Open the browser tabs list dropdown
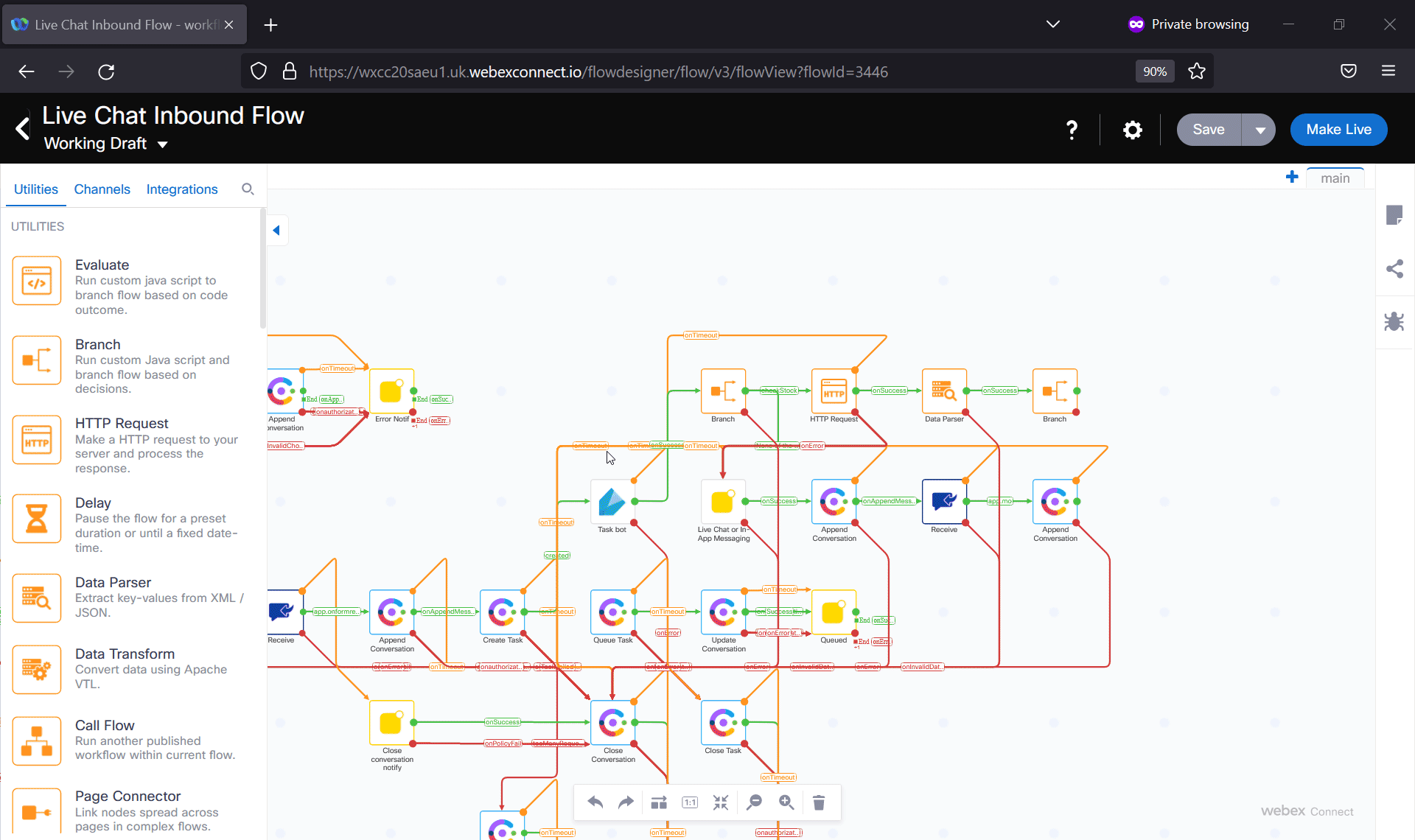Screen dimensions: 1415x840 [1053, 24]
